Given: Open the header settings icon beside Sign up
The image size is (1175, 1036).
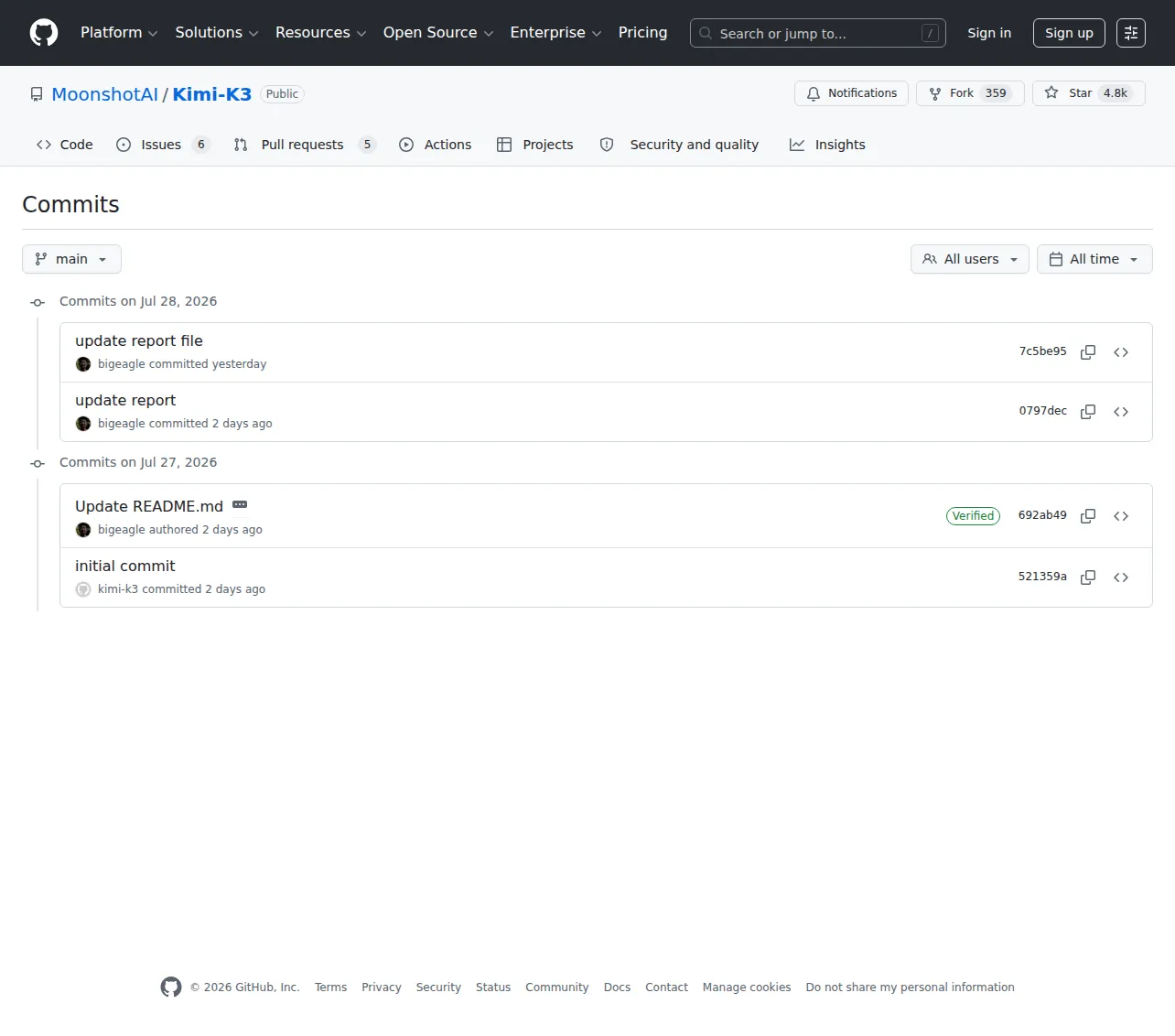Looking at the screenshot, I should pyautogui.click(x=1131, y=33).
